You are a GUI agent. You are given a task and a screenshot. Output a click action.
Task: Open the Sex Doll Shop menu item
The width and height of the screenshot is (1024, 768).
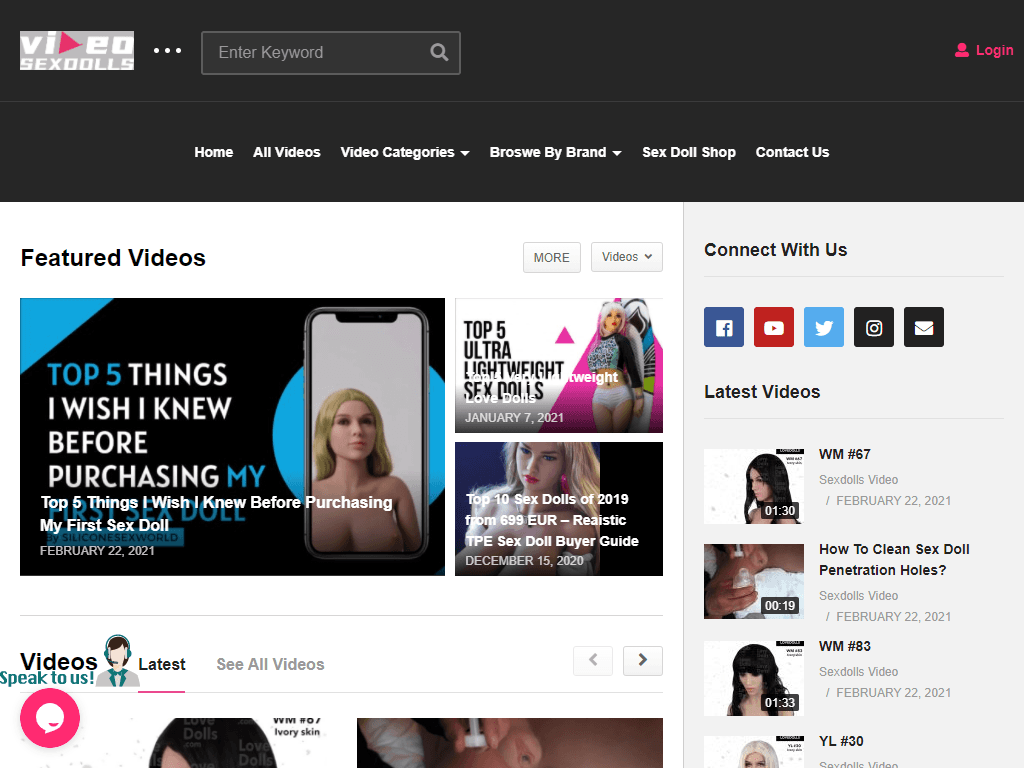[x=689, y=152]
